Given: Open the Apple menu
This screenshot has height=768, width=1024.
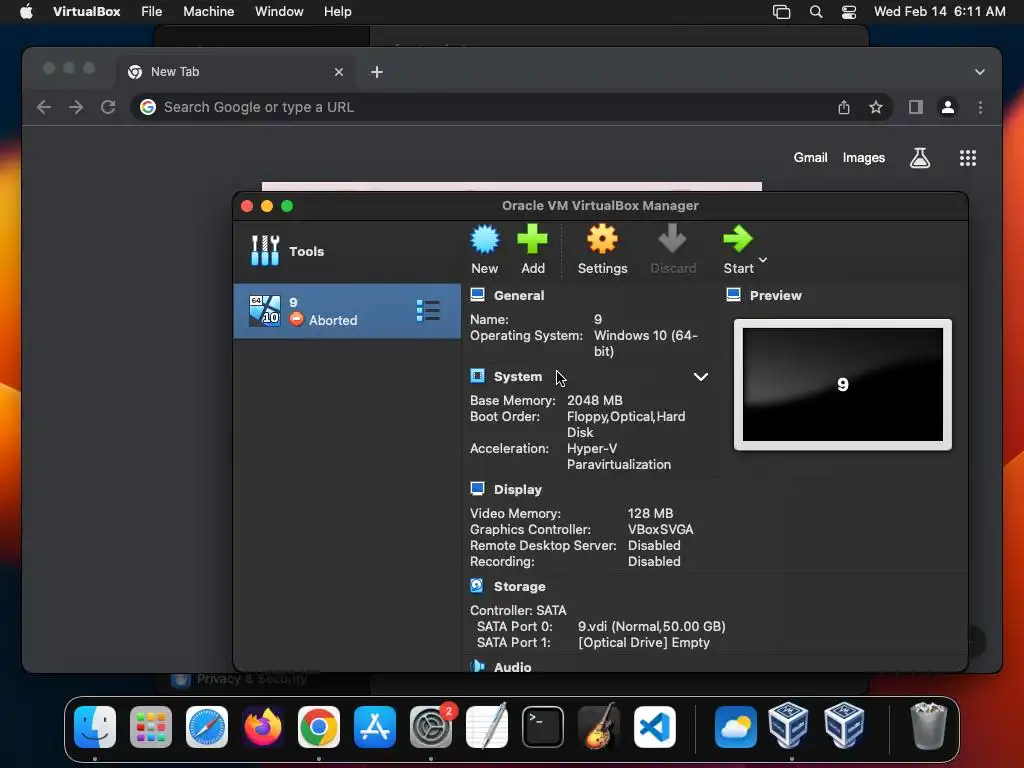Looking at the screenshot, I should click(x=26, y=12).
